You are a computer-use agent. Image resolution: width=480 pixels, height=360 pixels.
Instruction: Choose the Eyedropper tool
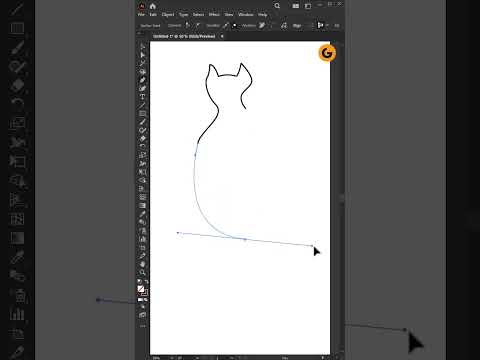143,214
